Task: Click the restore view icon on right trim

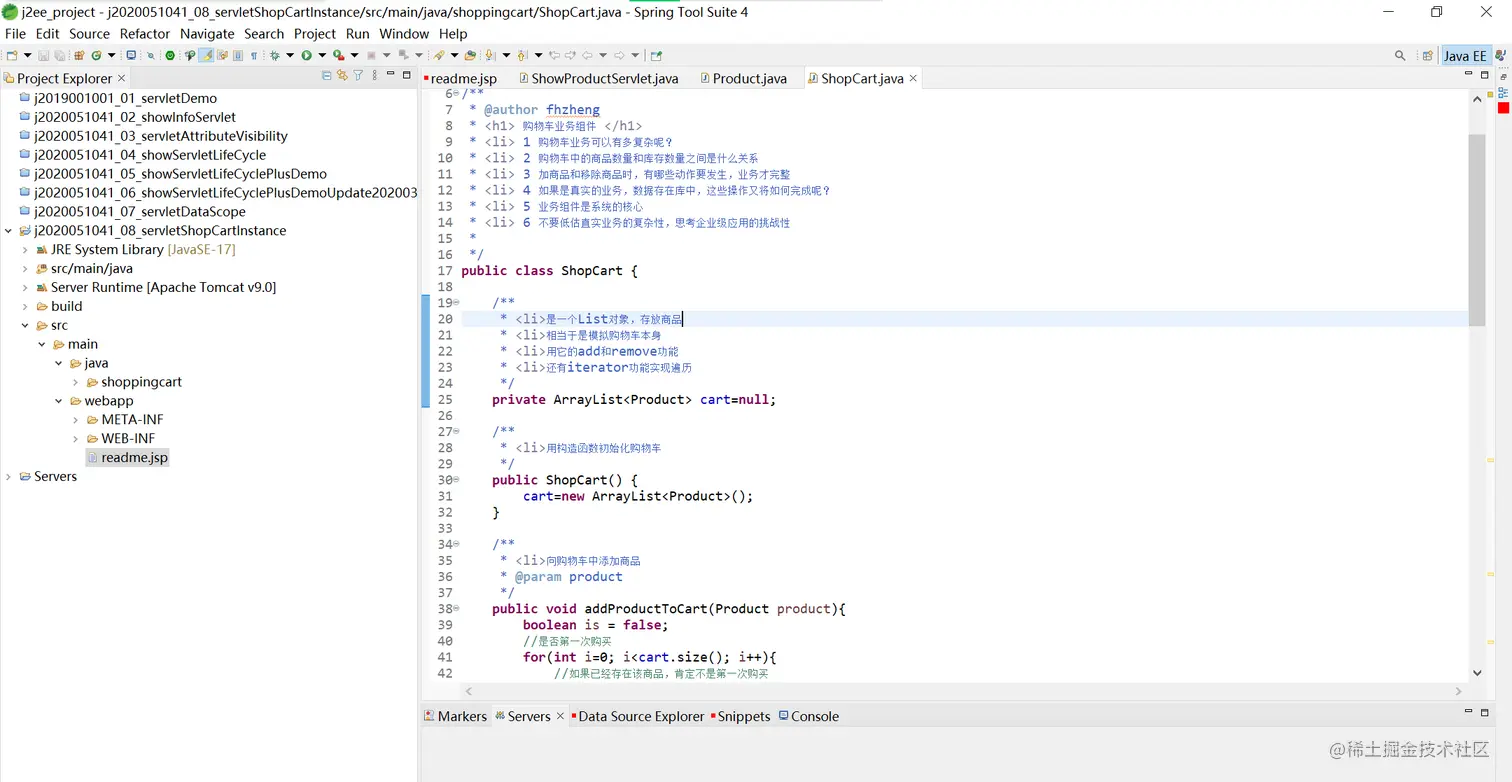Action: (1503, 78)
